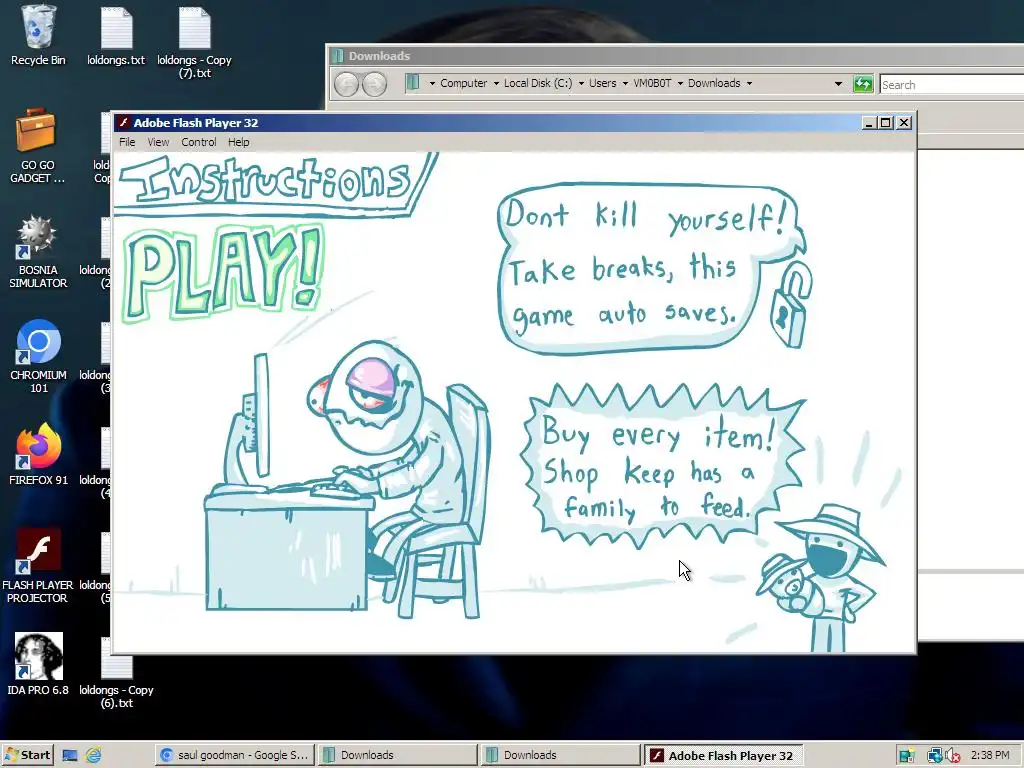This screenshot has width=1024, height=768.
Task: Switch to the first Downloads taskbar button
Action: coord(397,755)
